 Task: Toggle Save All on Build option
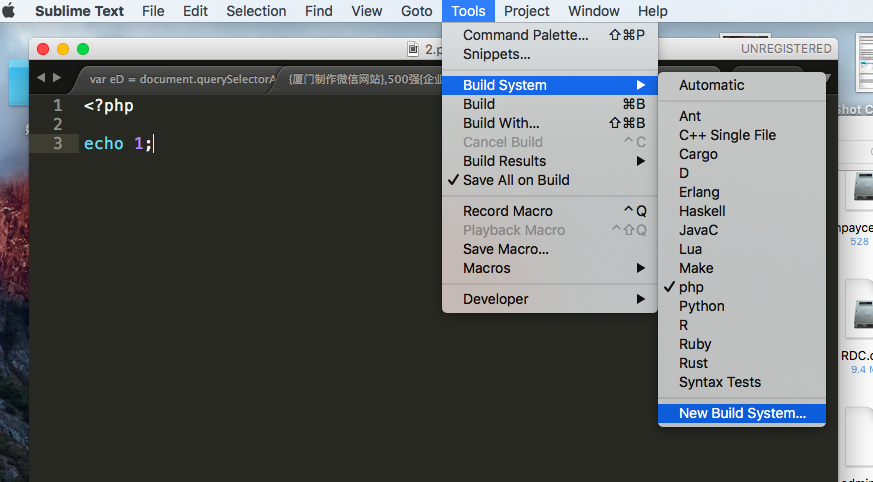516,180
